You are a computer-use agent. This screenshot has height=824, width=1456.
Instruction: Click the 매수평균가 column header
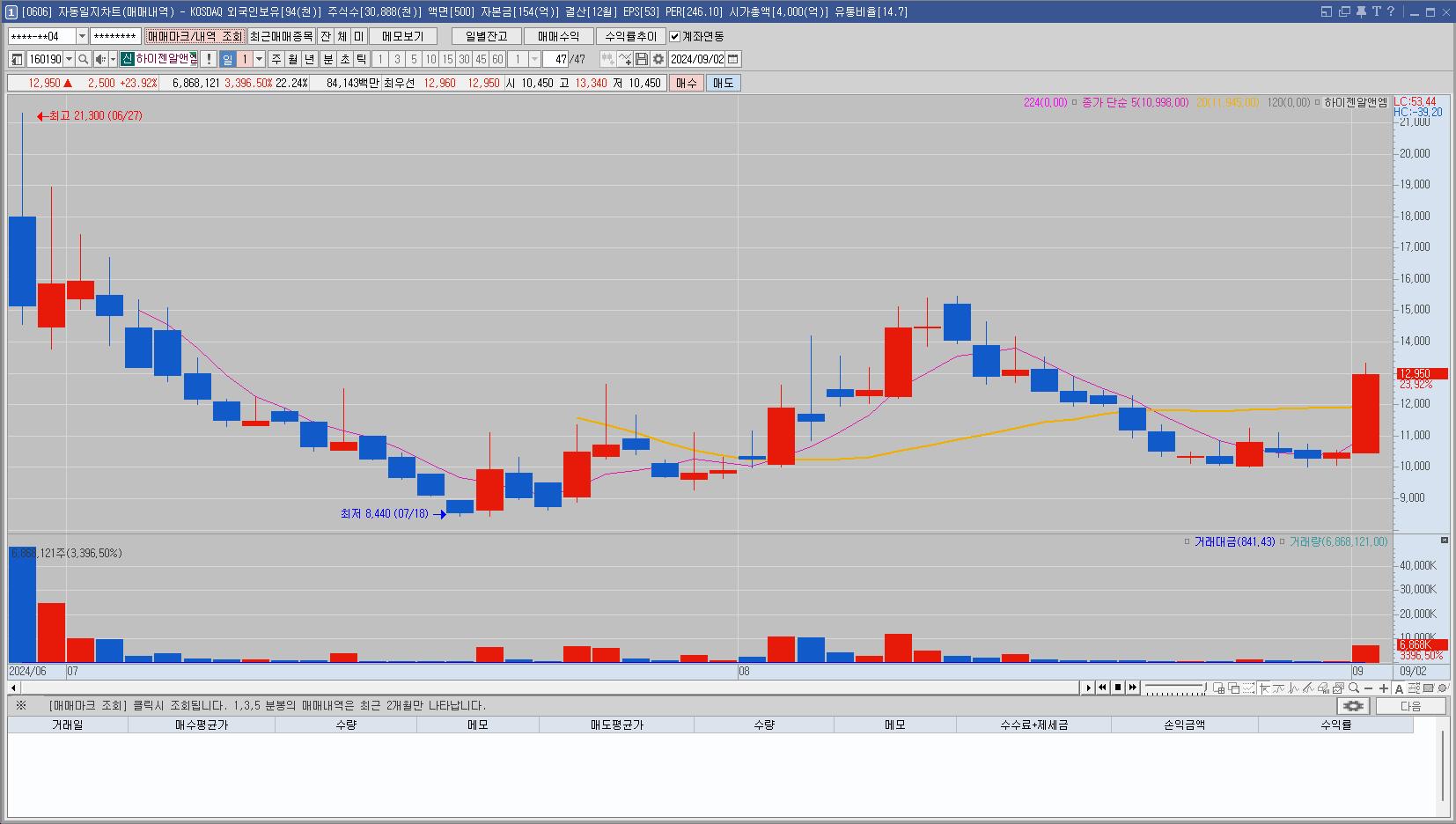point(202,725)
